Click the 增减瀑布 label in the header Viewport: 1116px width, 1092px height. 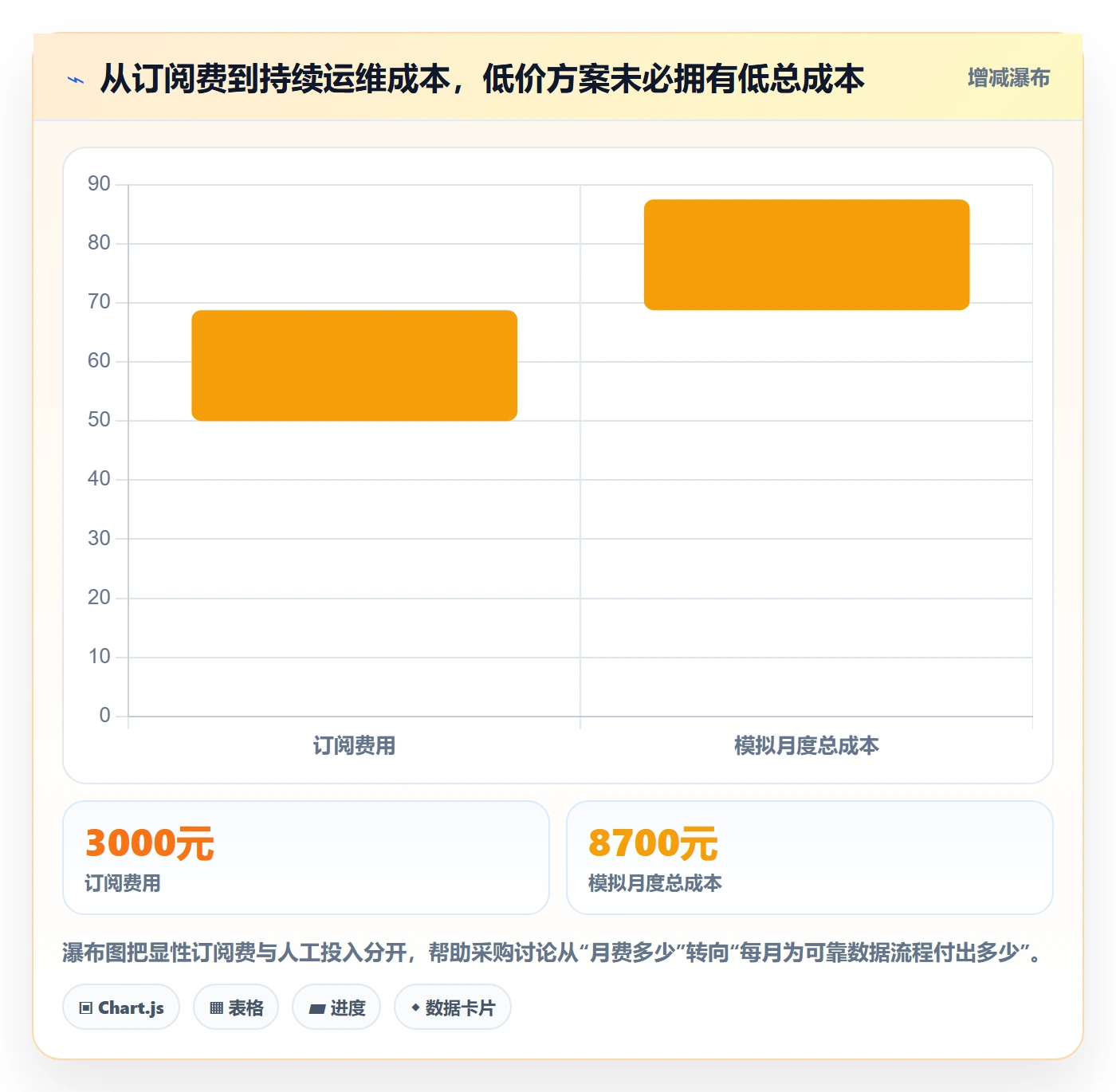point(1008,78)
